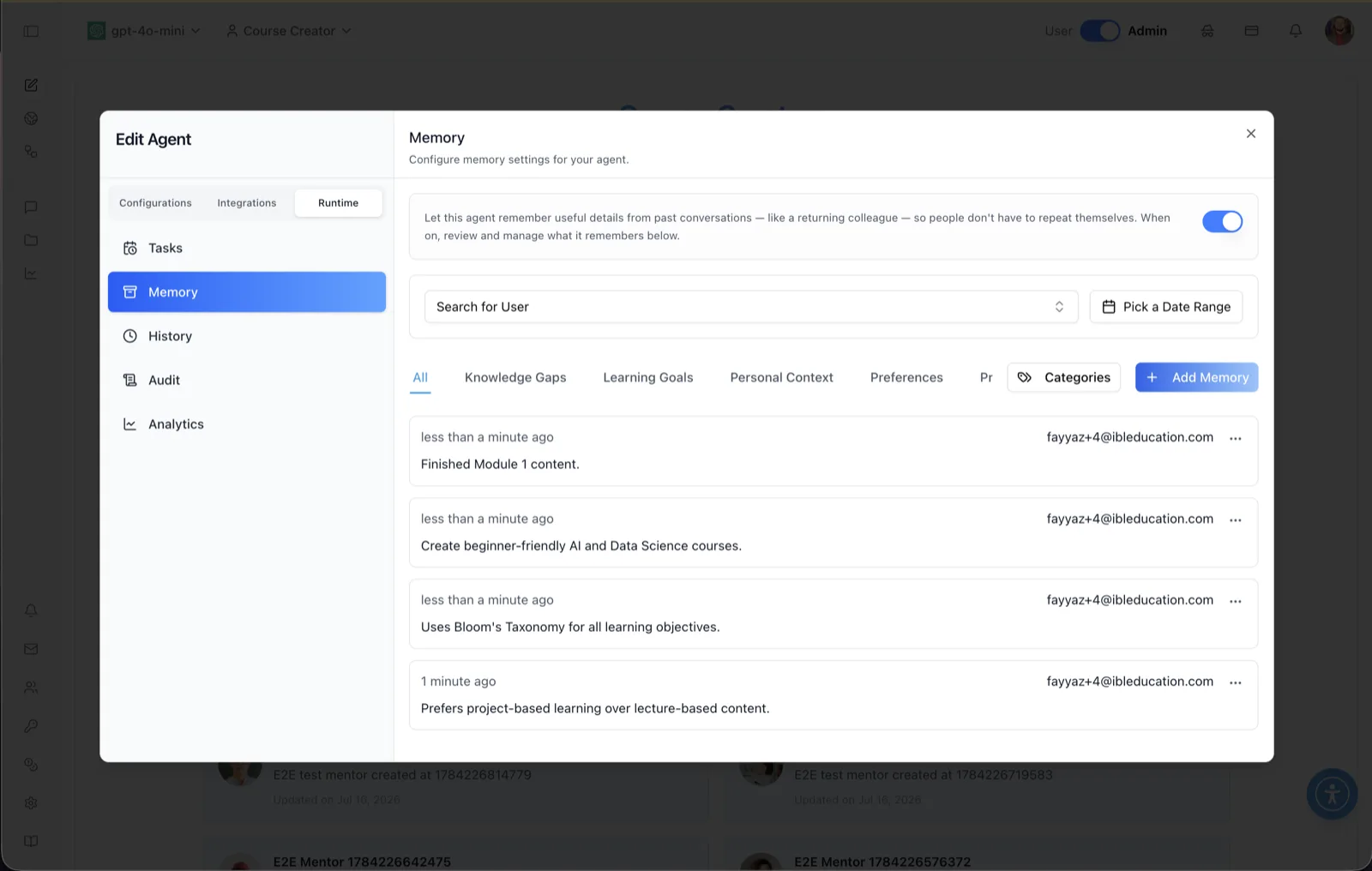Click the sidebar panel toggle icon
Screen dimensions: 1372x871
coord(31,31)
